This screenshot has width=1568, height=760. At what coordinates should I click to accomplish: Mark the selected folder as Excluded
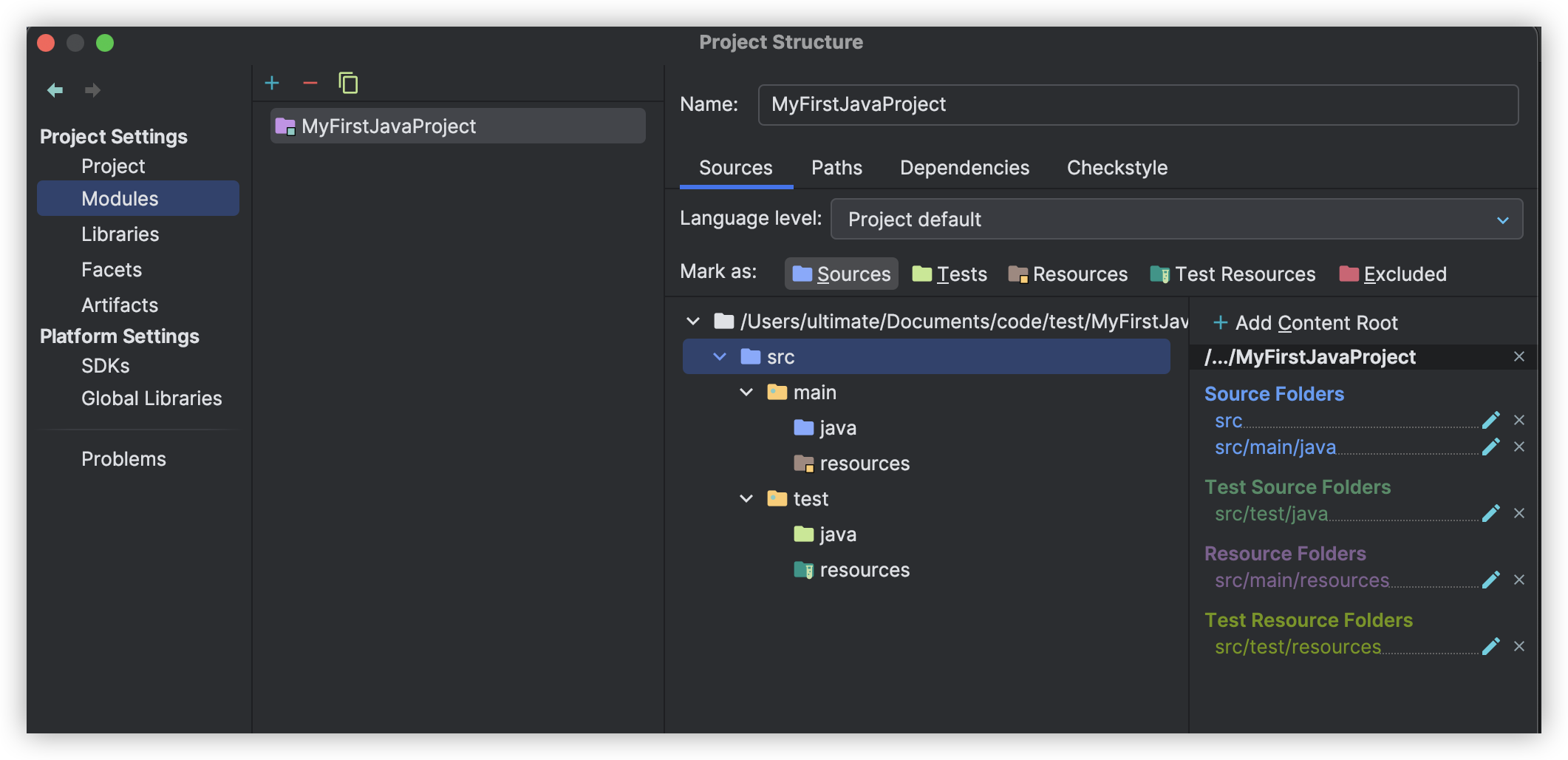[1393, 274]
